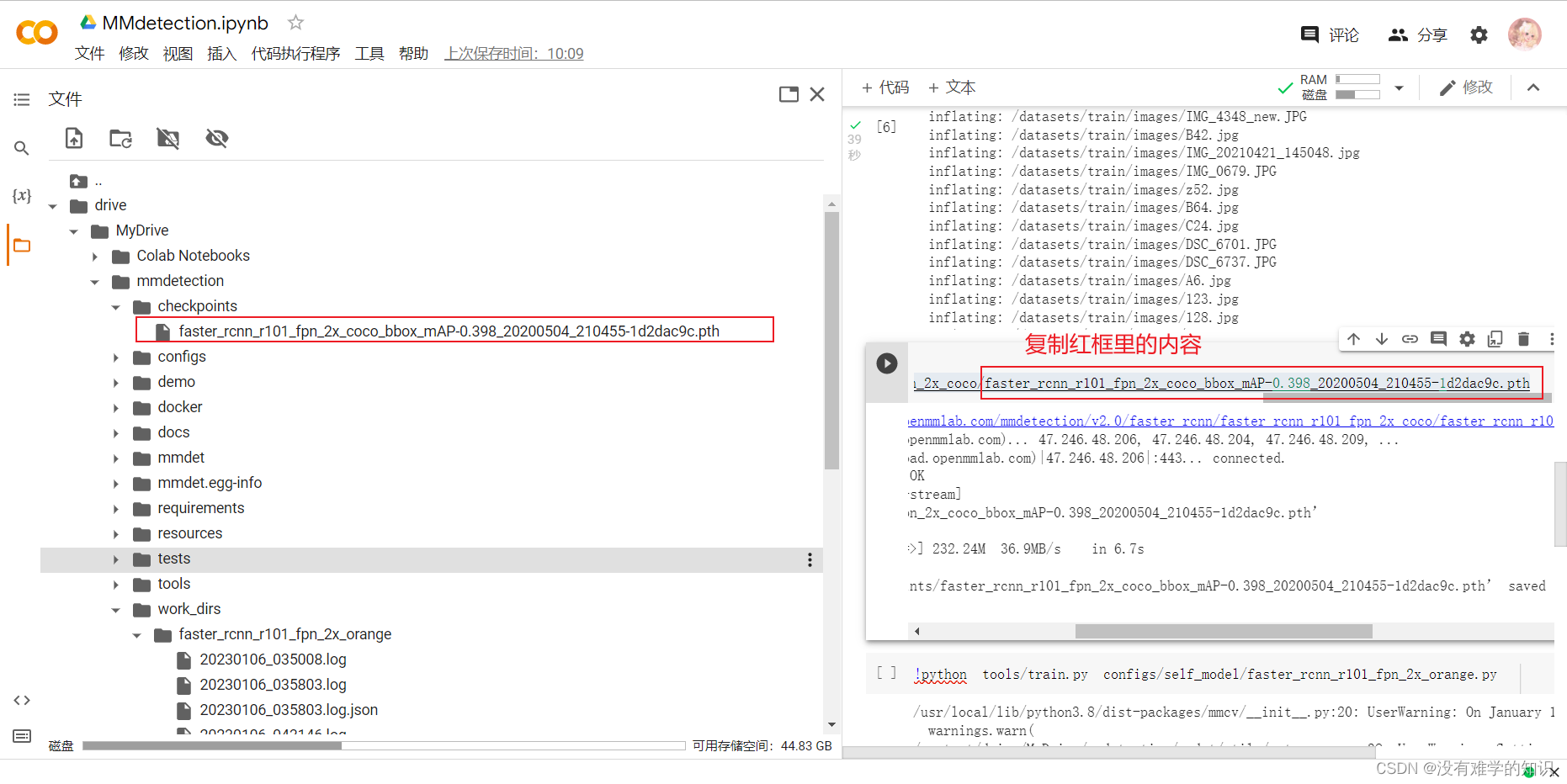
Task: Close the Files side panel
Action: [817, 94]
